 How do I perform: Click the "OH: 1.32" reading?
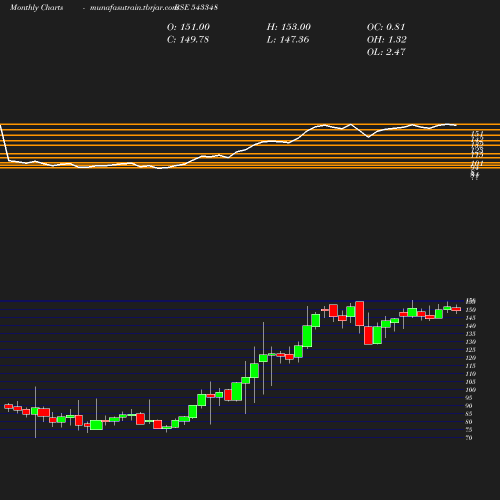(x=387, y=40)
